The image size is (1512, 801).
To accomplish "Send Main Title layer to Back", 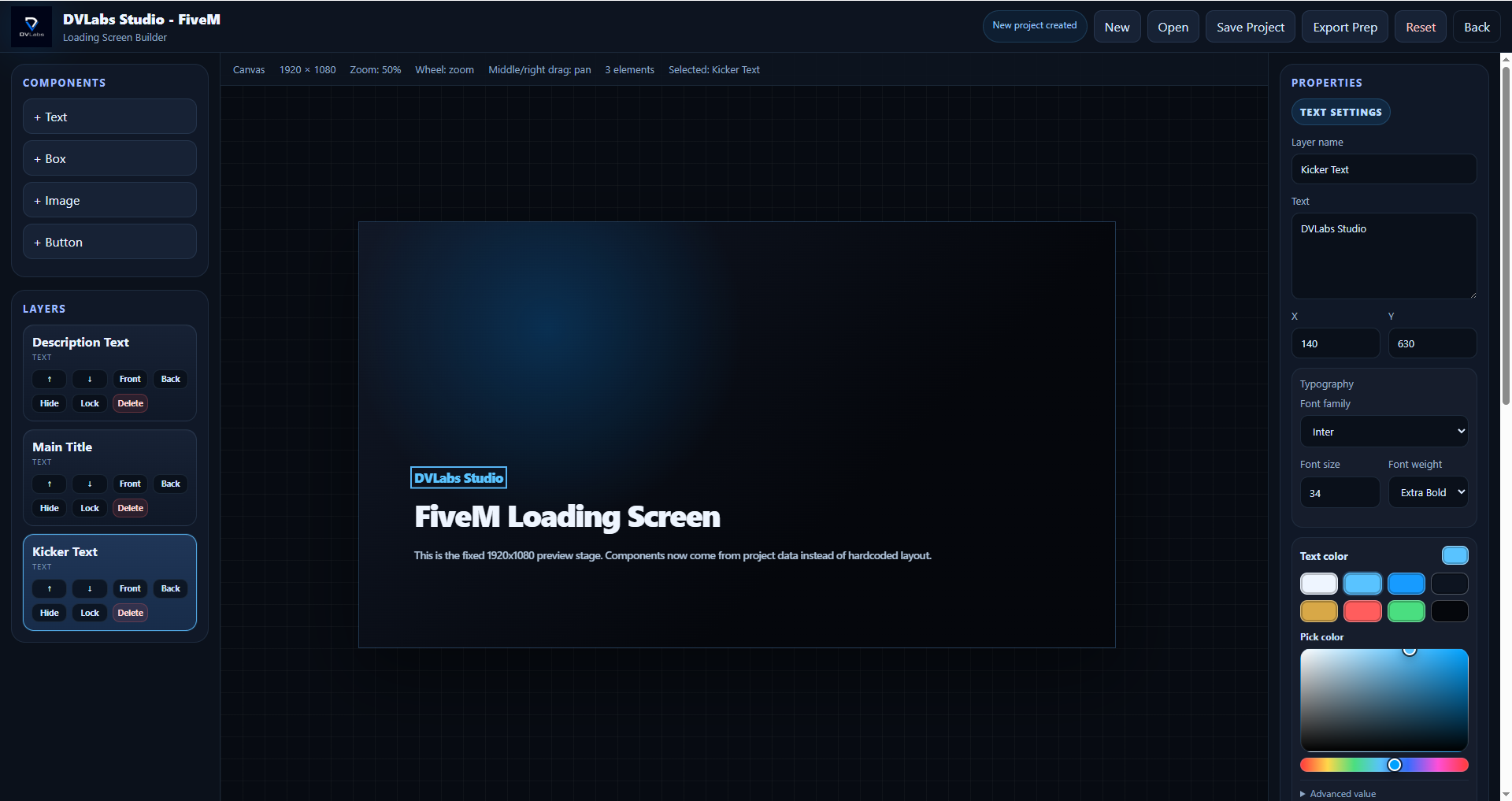I will [x=170, y=484].
